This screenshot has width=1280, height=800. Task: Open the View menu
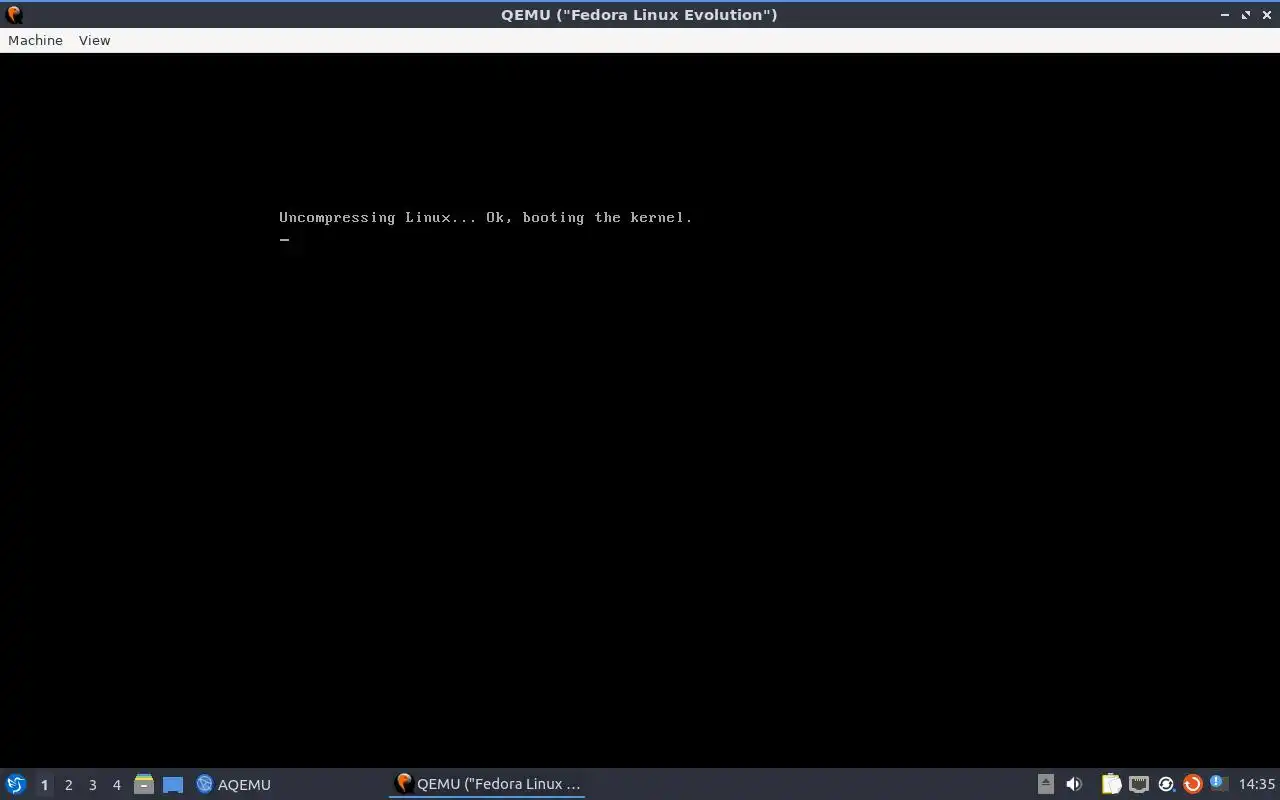click(x=94, y=40)
